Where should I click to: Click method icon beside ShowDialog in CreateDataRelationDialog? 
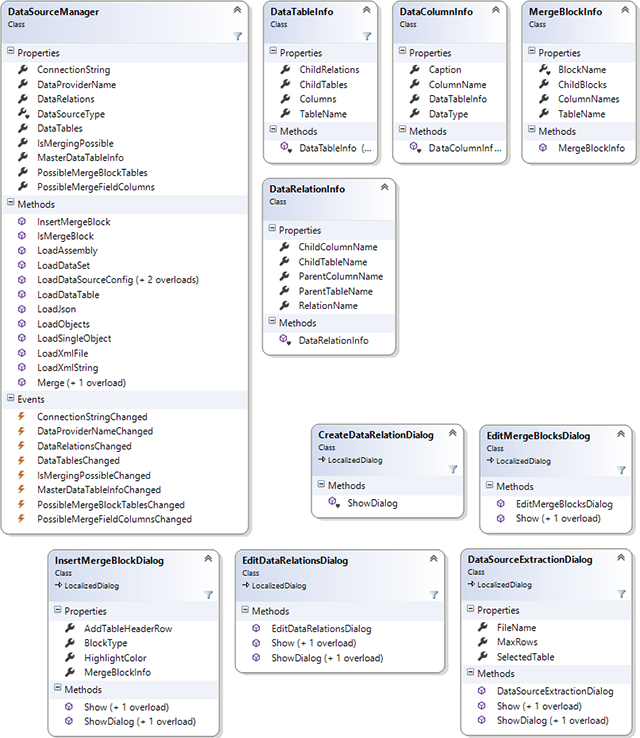coord(334,503)
